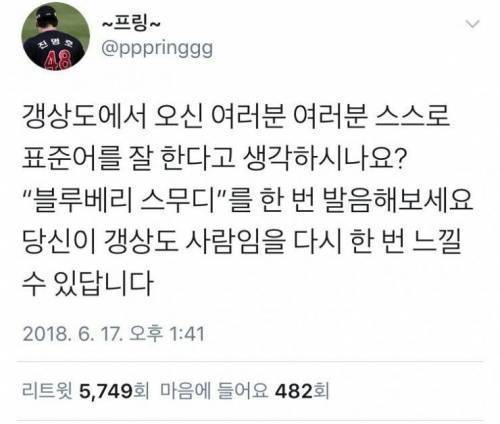
Task: Click the posting time 오후 1:41
Action: coord(166,333)
